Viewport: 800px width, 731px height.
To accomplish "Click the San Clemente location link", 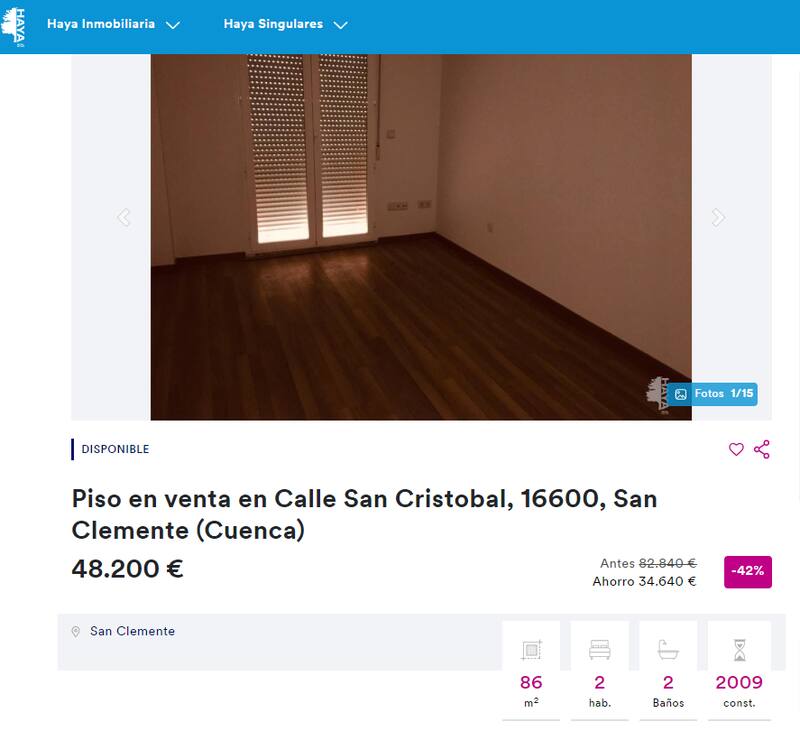I will click(x=133, y=631).
